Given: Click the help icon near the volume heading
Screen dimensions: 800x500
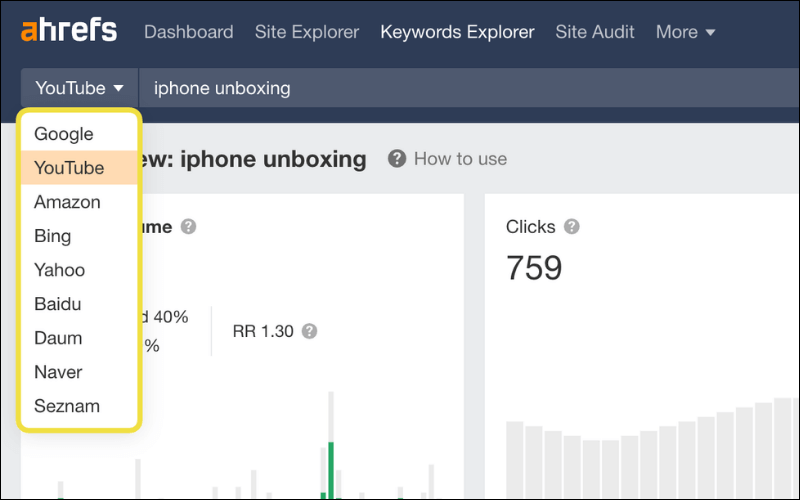Looking at the screenshot, I should click(x=188, y=227).
